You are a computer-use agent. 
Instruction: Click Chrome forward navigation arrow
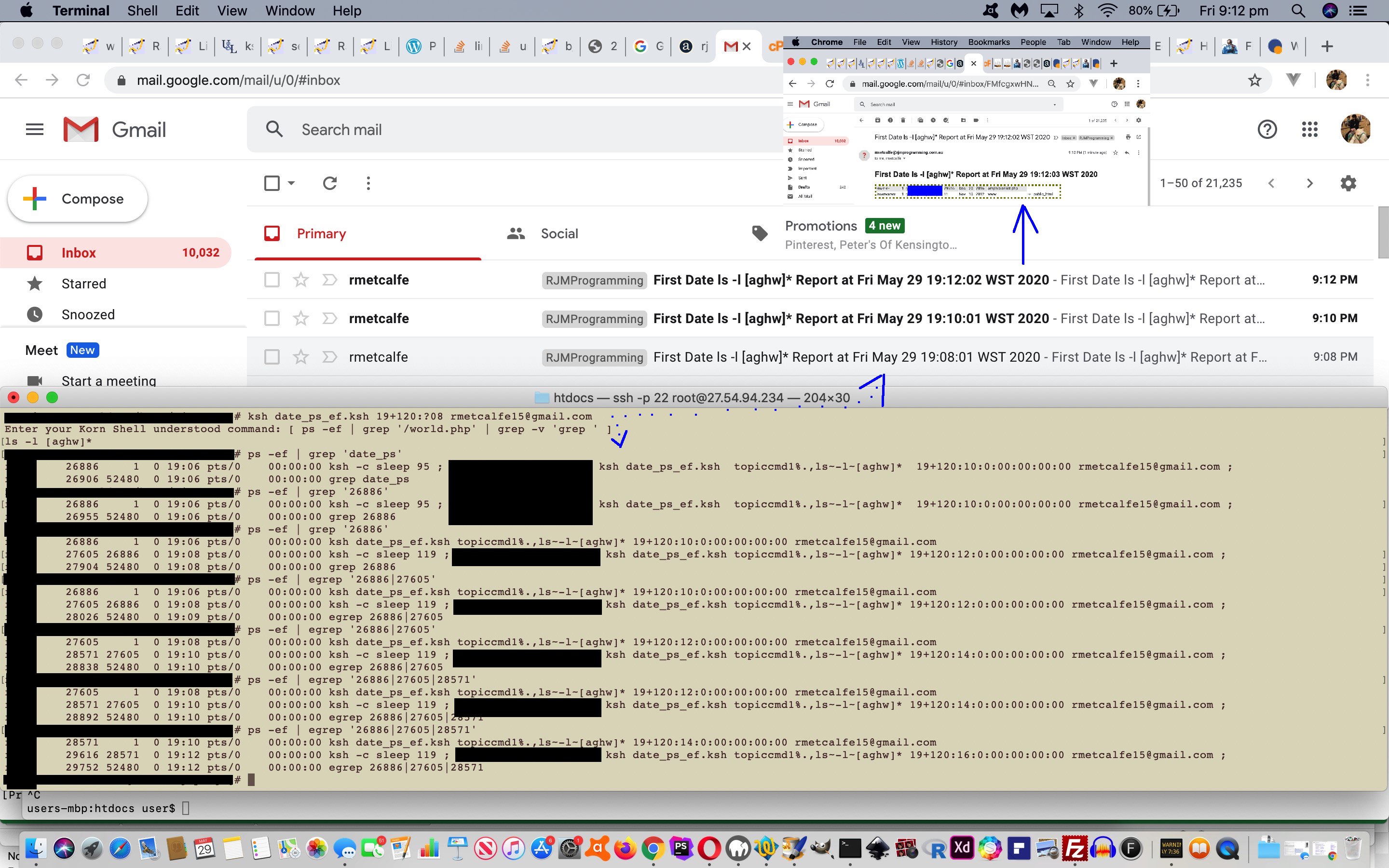(52, 80)
